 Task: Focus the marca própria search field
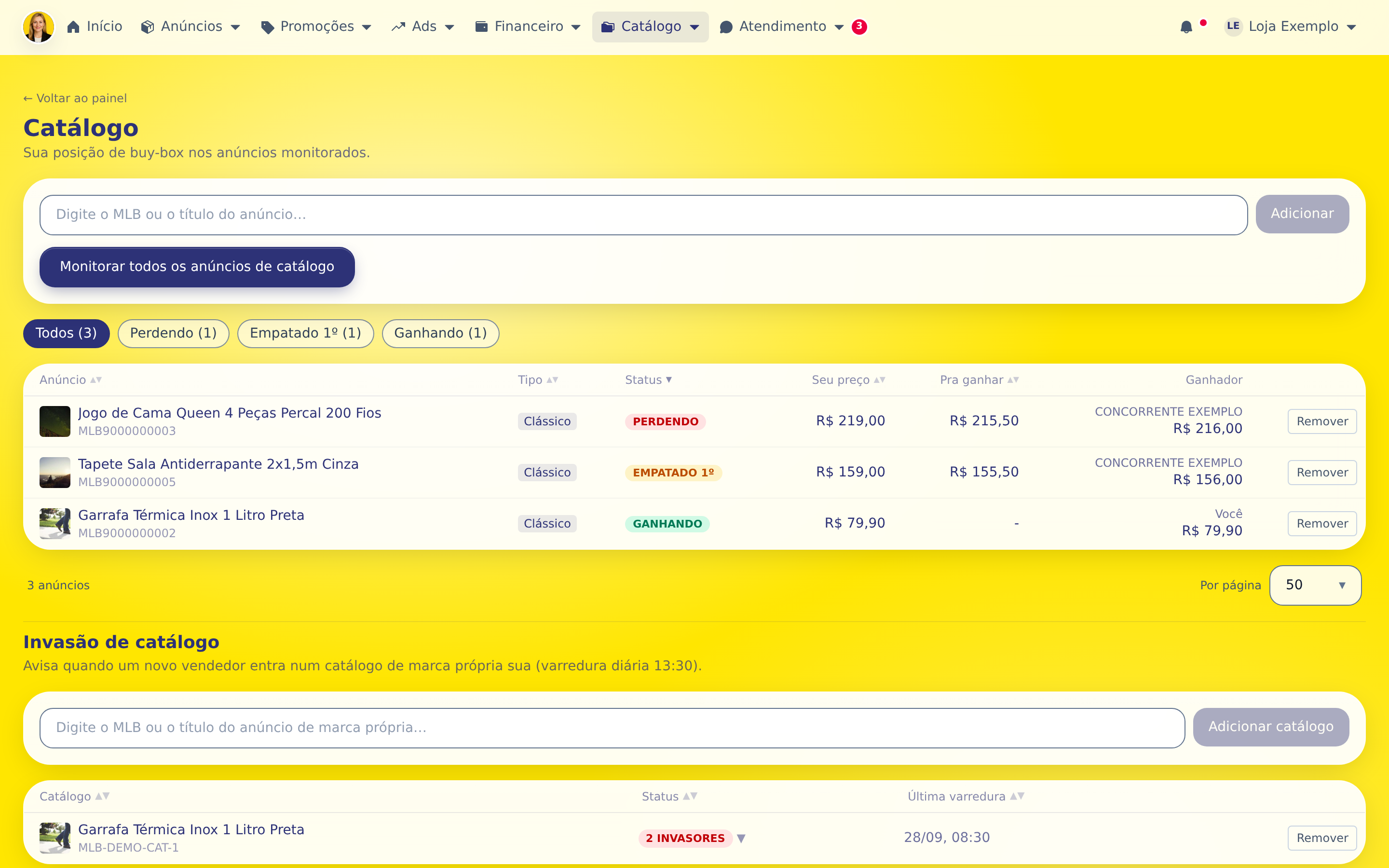612,728
